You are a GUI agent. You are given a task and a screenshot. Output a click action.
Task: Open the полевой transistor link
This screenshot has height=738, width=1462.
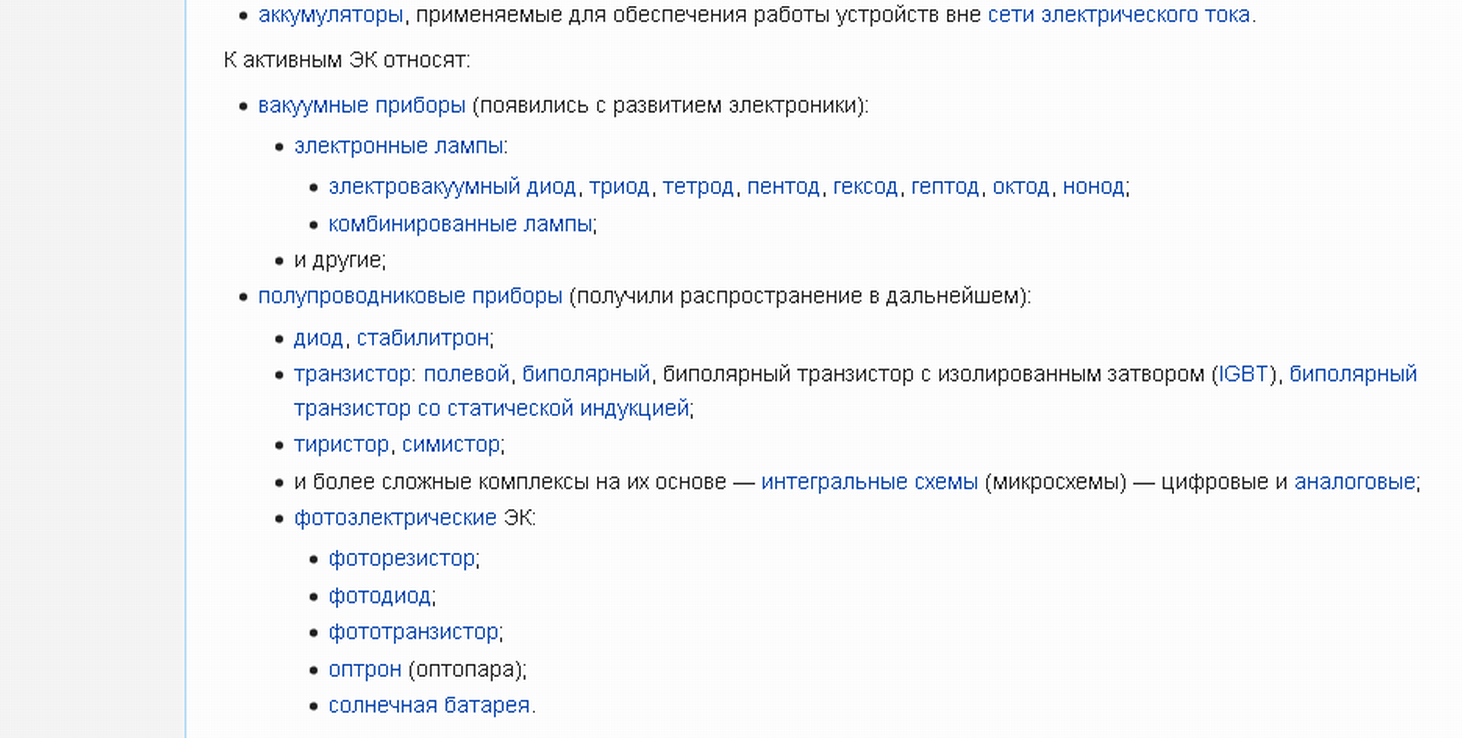click(466, 374)
